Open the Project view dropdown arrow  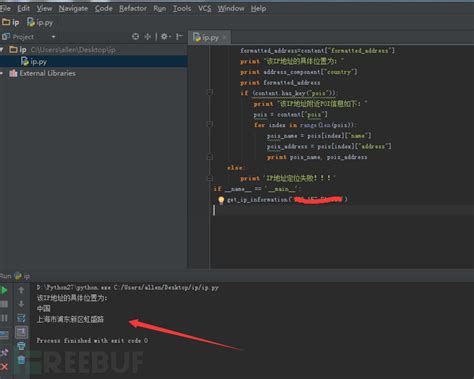click(53, 37)
